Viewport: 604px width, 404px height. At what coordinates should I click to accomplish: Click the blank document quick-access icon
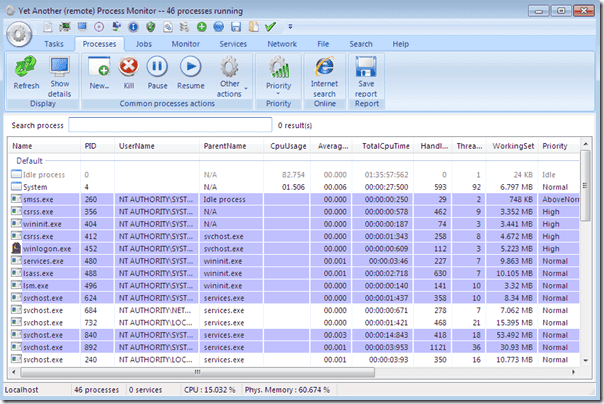48,27
